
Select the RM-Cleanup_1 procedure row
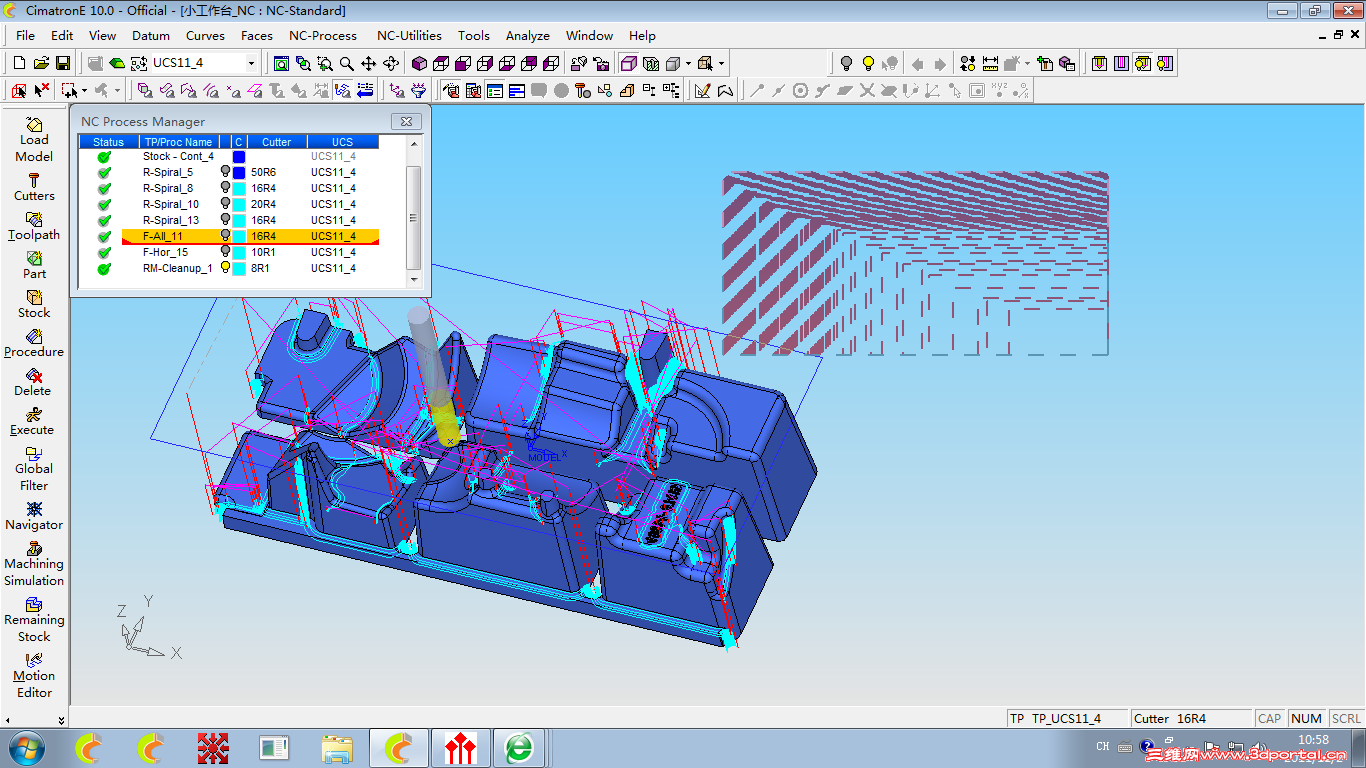(228, 268)
